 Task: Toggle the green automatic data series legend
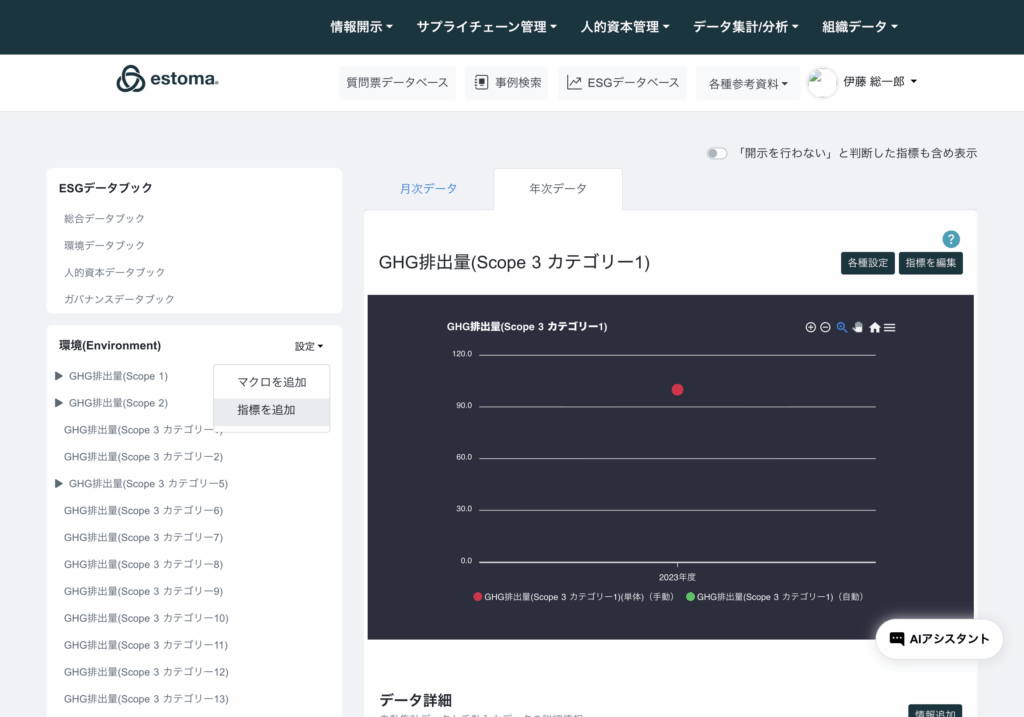tap(774, 596)
